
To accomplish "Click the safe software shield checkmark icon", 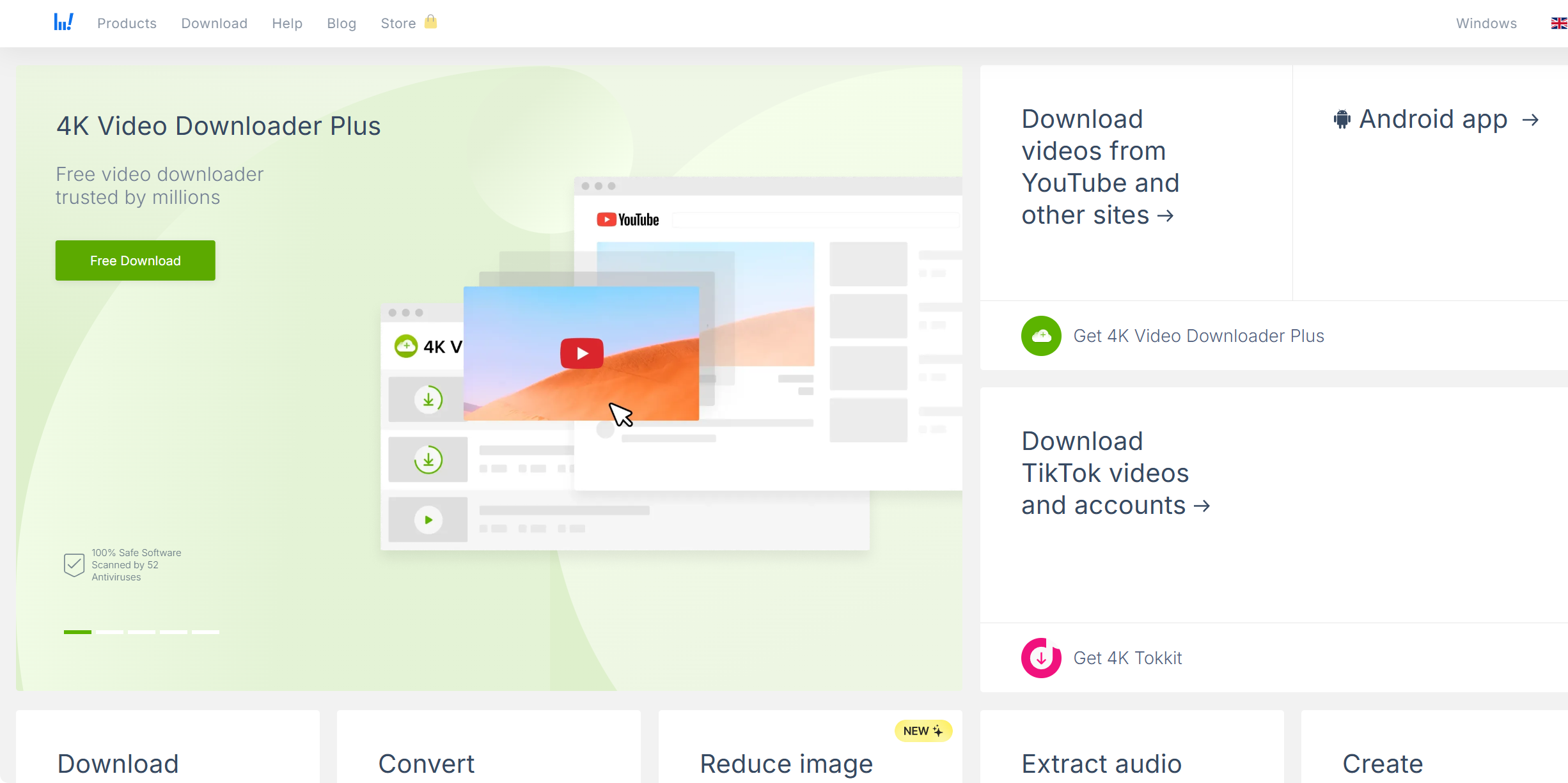I will point(74,565).
